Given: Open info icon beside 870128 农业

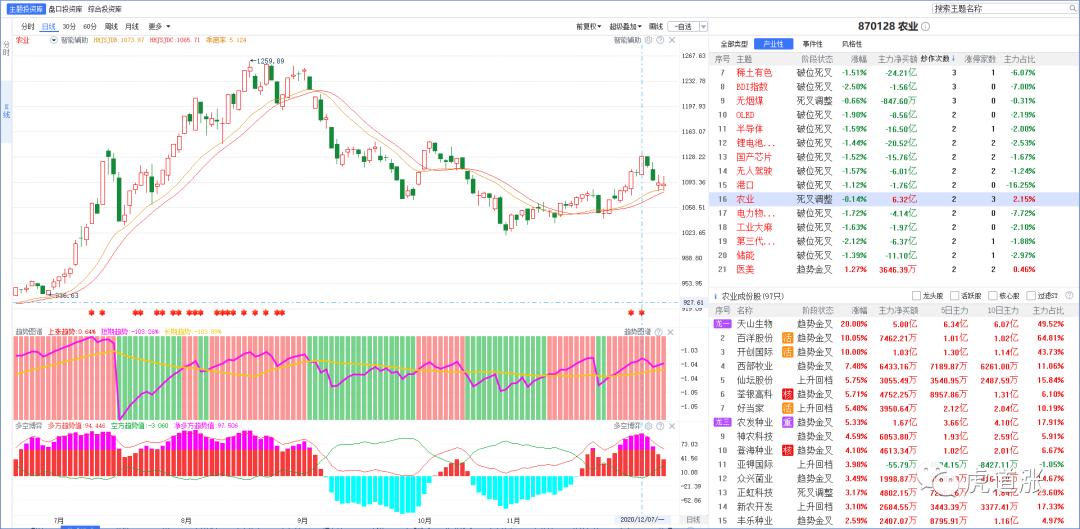Looking at the screenshot, I should point(926,27).
